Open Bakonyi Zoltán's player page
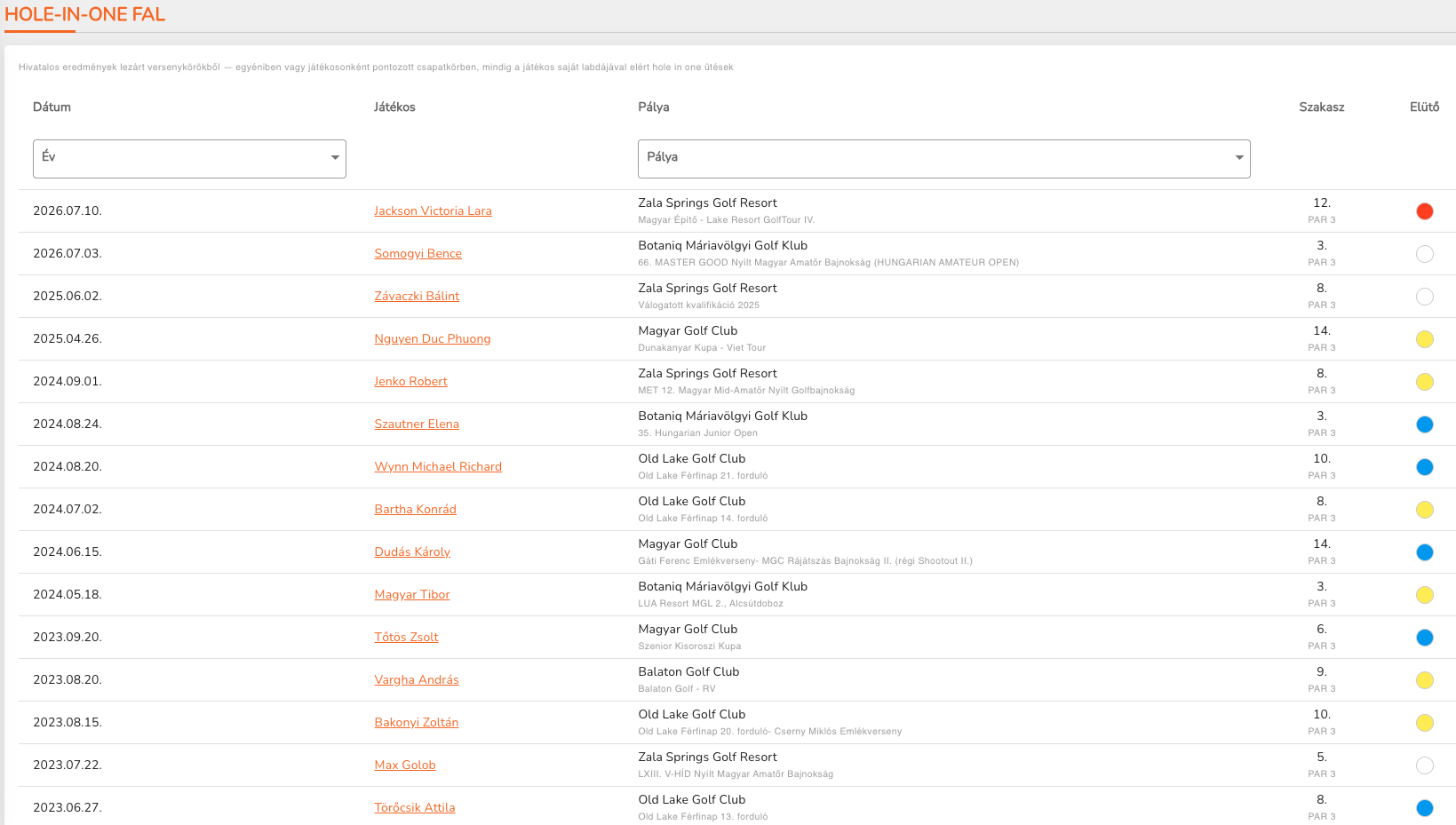This screenshot has height=825, width=1456. [x=416, y=722]
